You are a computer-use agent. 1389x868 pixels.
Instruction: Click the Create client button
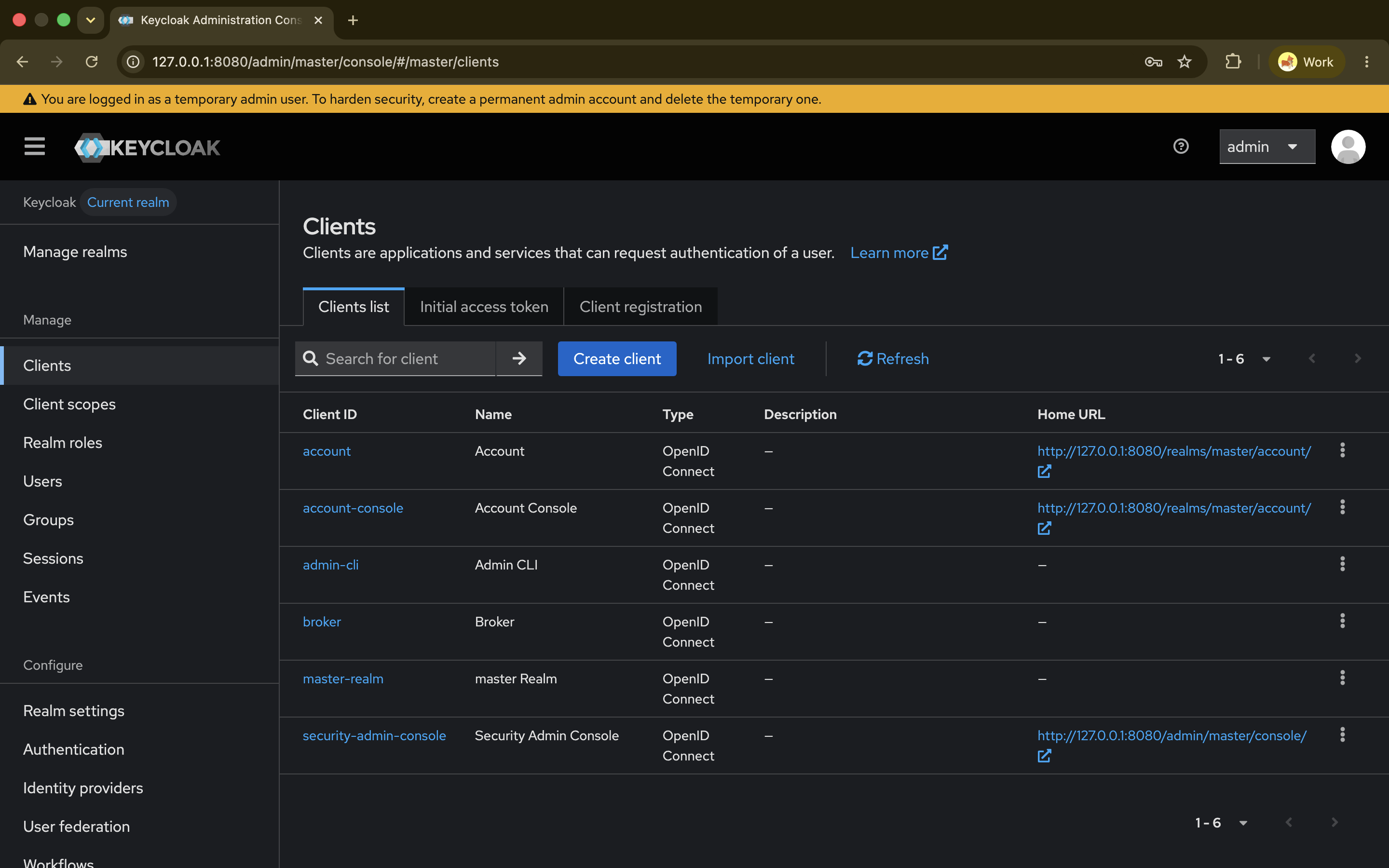coord(617,359)
